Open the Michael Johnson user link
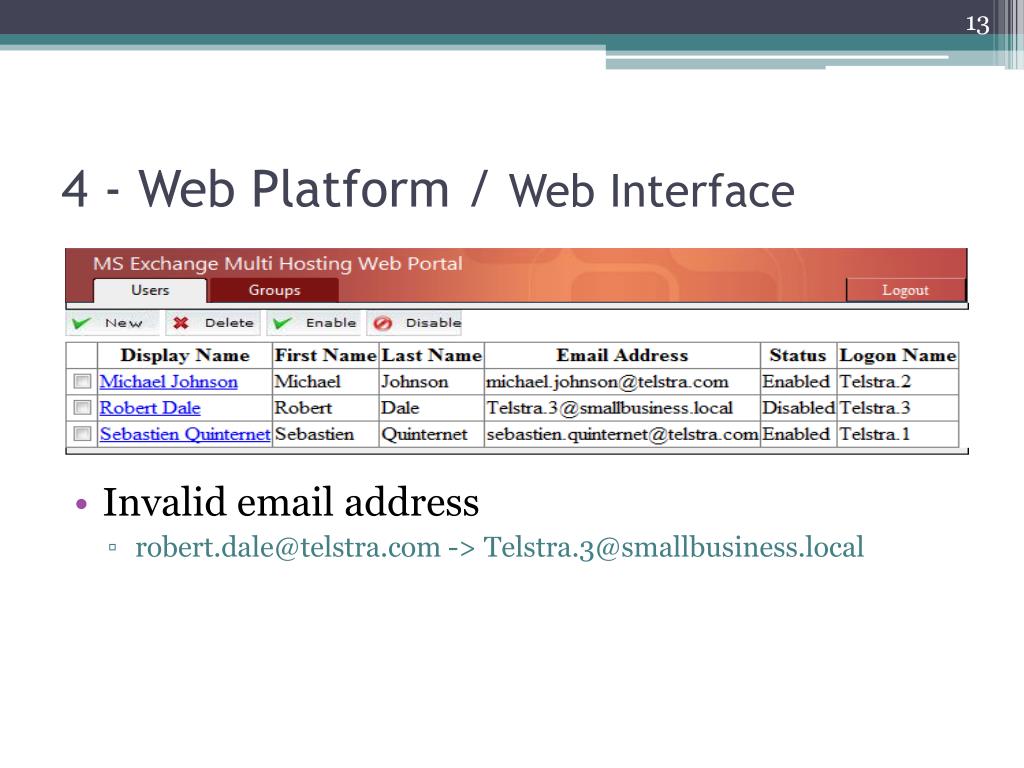The width and height of the screenshot is (1024, 768). 168,381
